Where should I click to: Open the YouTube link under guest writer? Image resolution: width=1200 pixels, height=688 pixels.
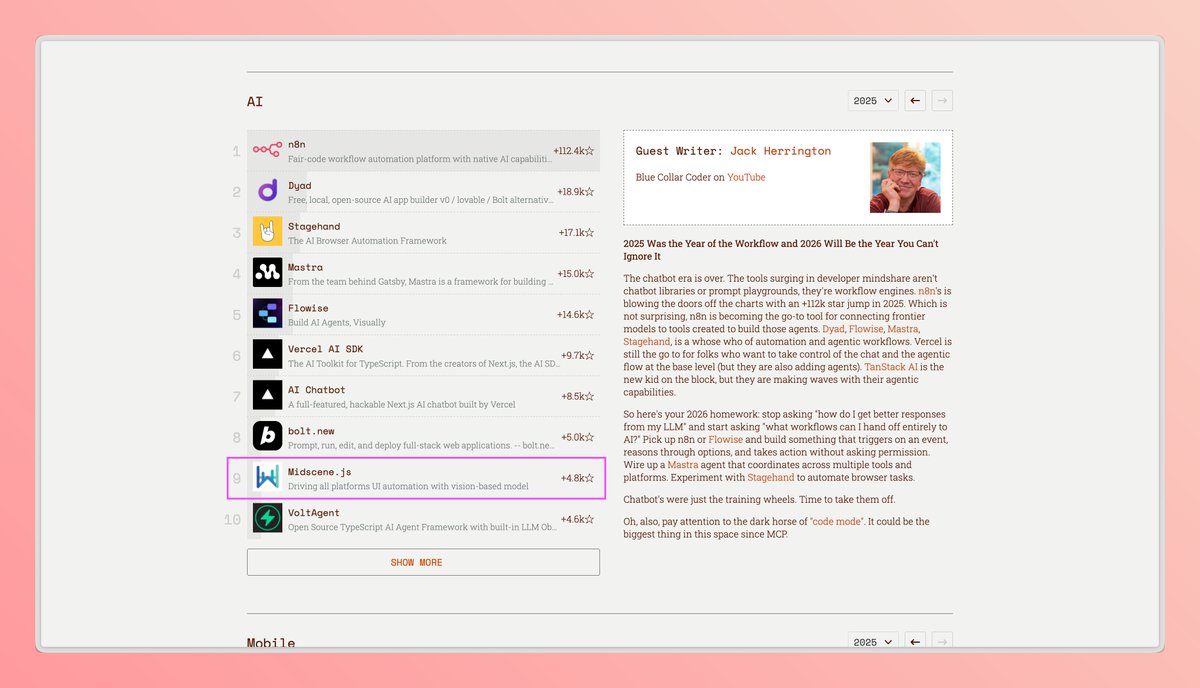(x=746, y=178)
